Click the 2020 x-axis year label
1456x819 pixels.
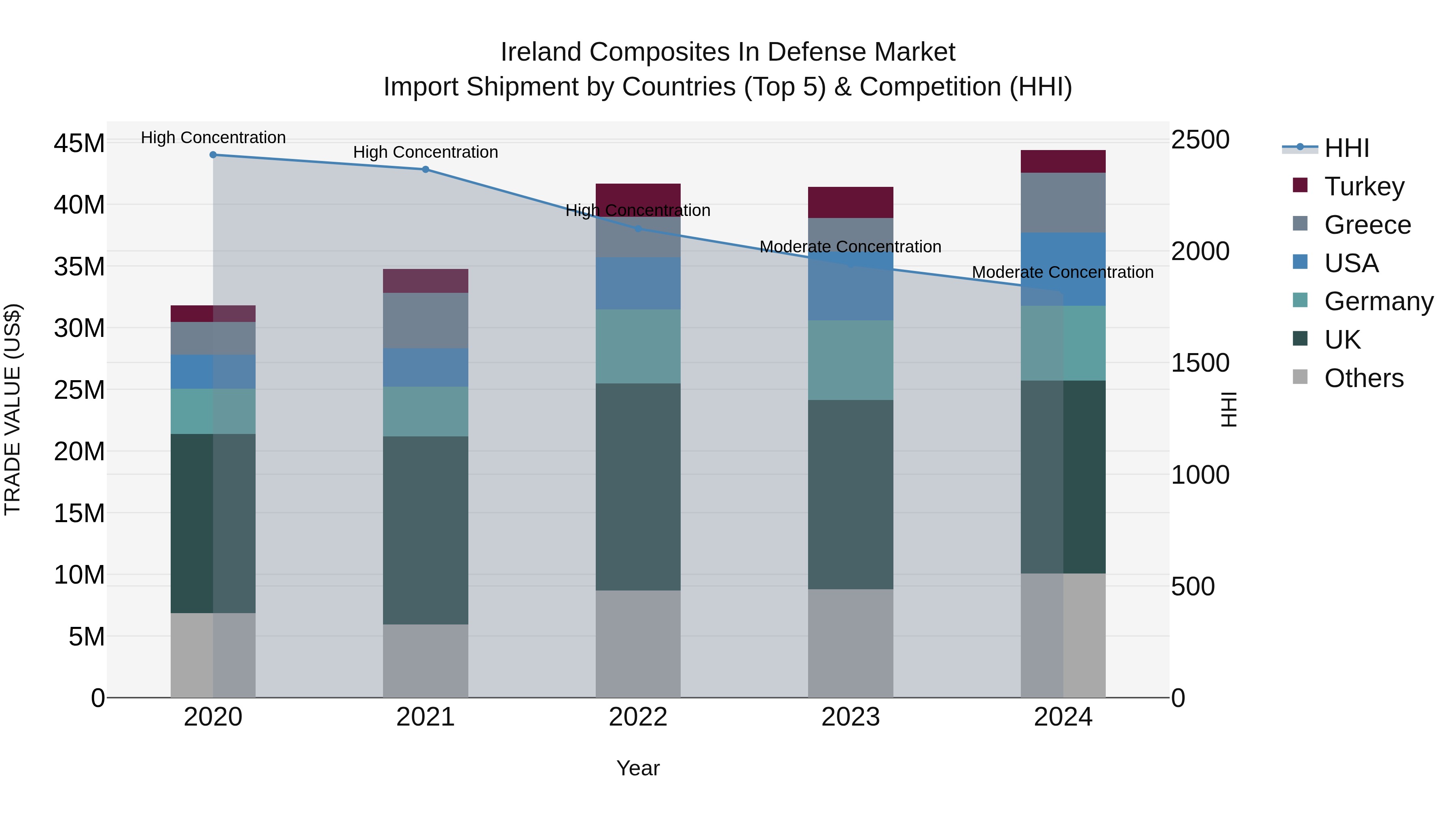[213, 717]
